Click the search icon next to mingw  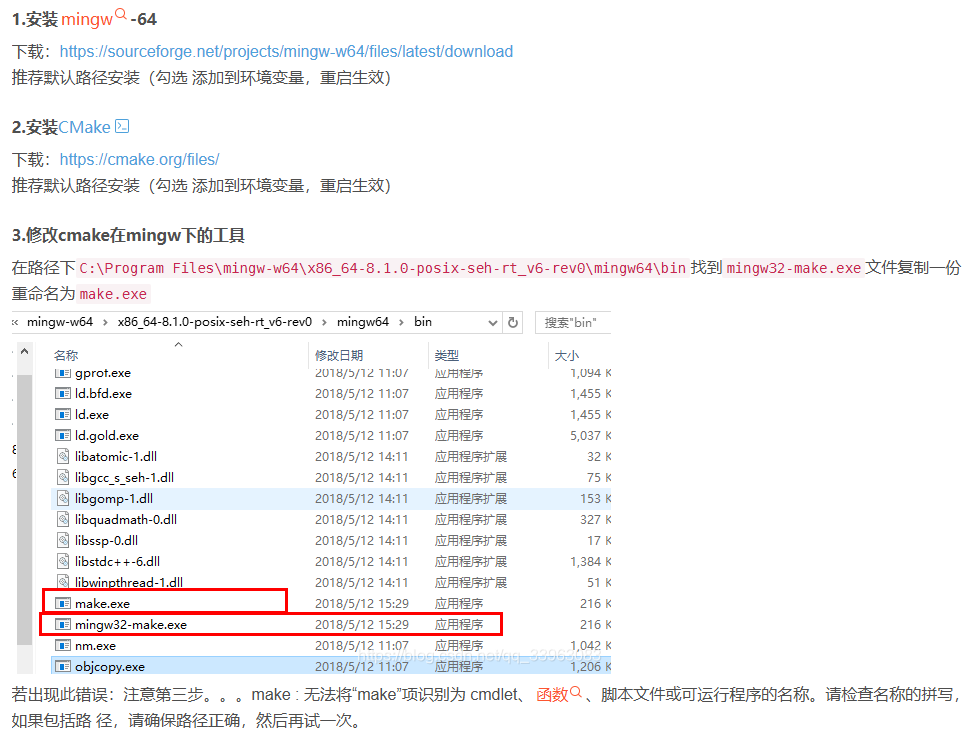120,14
